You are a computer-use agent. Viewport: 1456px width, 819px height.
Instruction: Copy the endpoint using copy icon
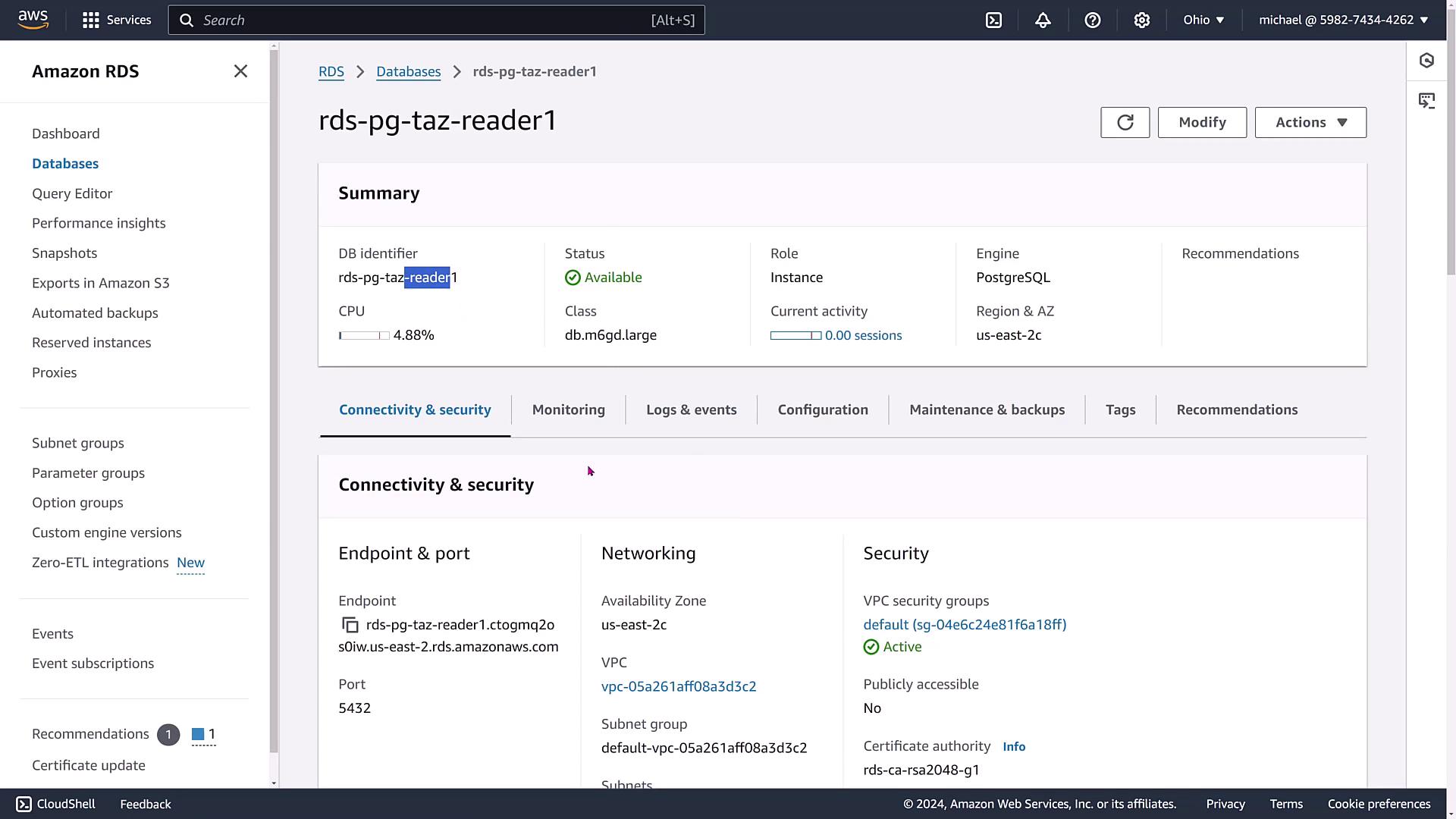tap(350, 625)
